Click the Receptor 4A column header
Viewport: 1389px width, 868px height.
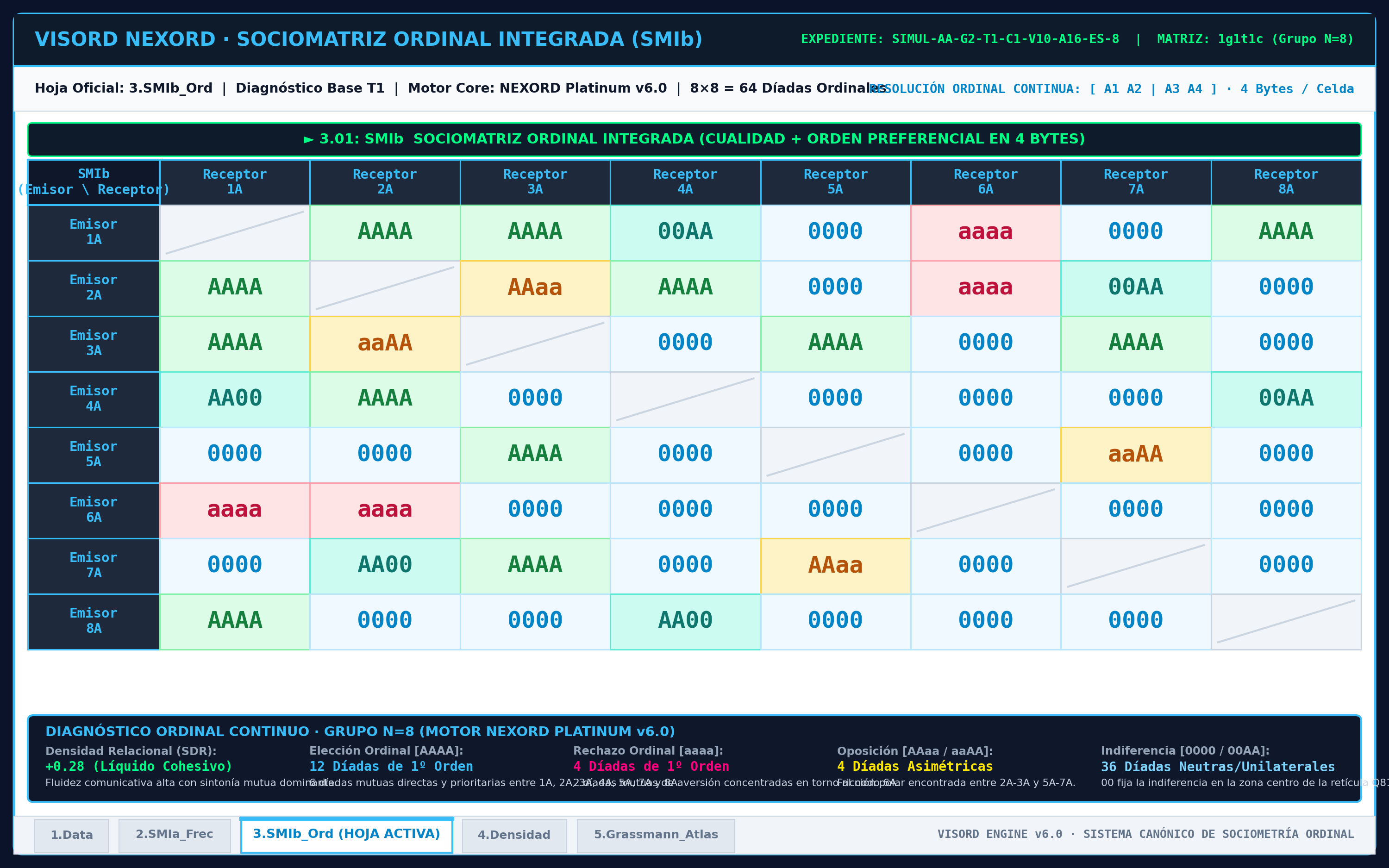685,182
